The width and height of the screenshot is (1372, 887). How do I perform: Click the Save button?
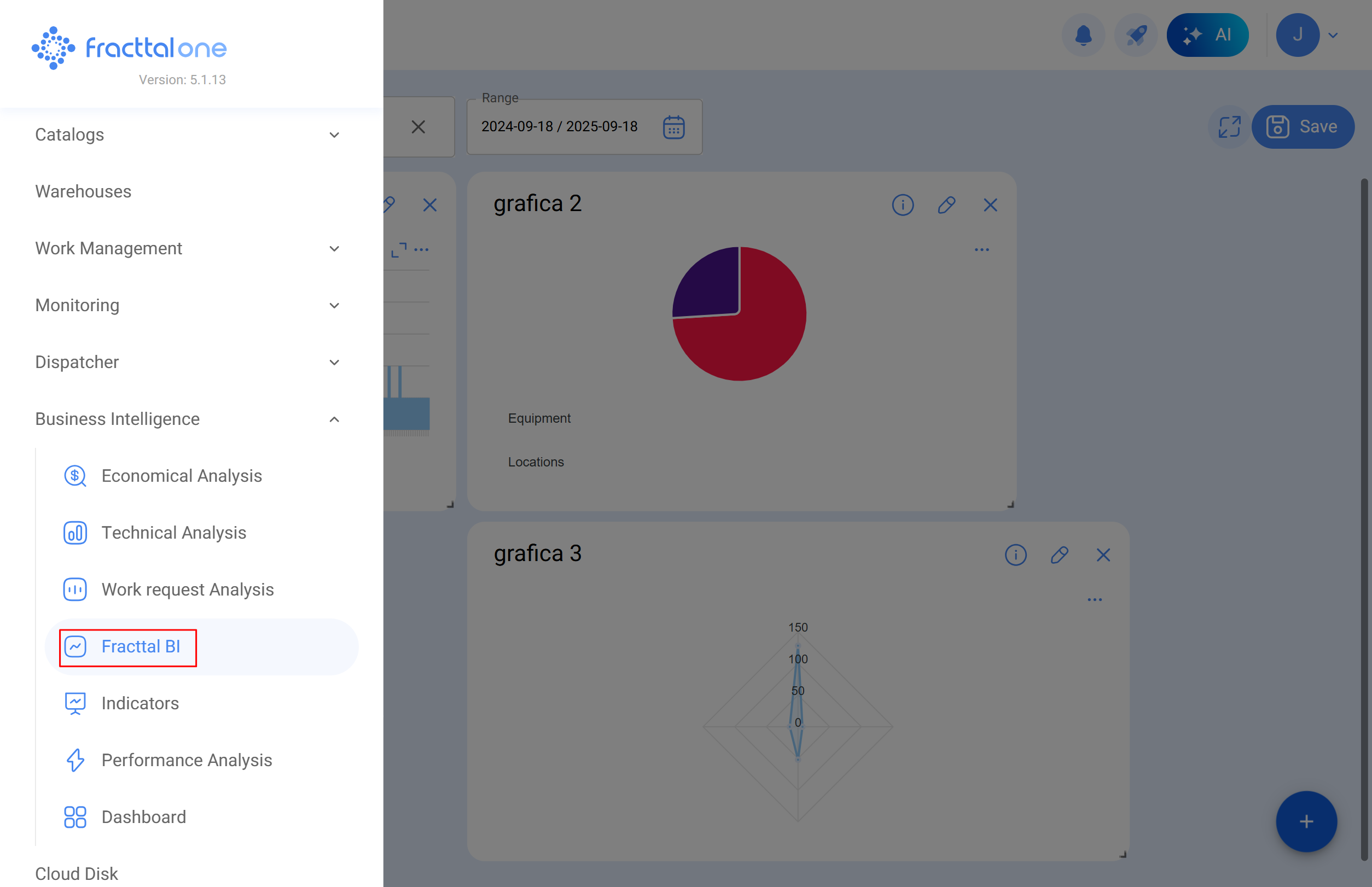pyautogui.click(x=1303, y=127)
